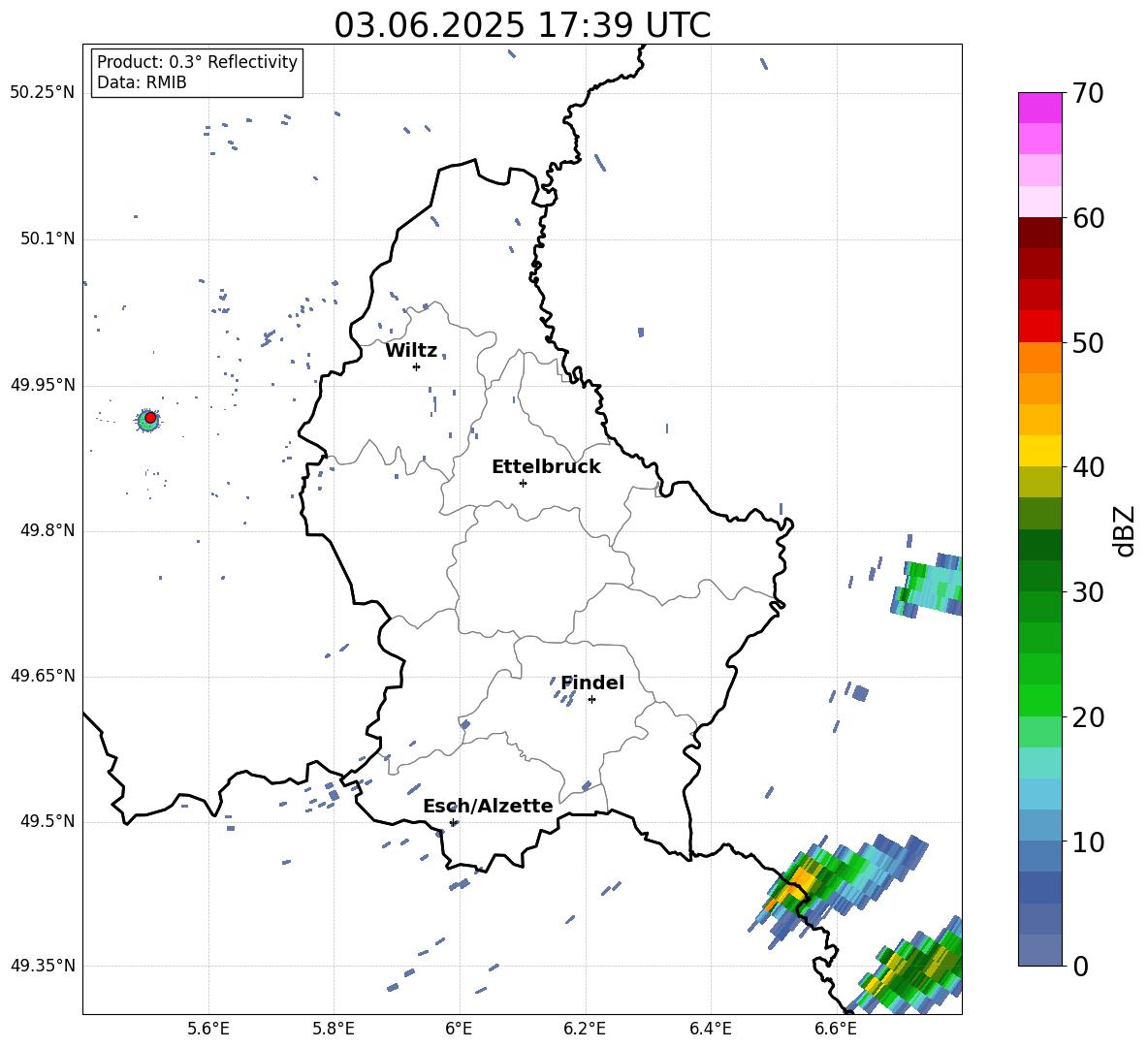
Task: Click the colorbar 40 tick label
Action: click(1088, 467)
